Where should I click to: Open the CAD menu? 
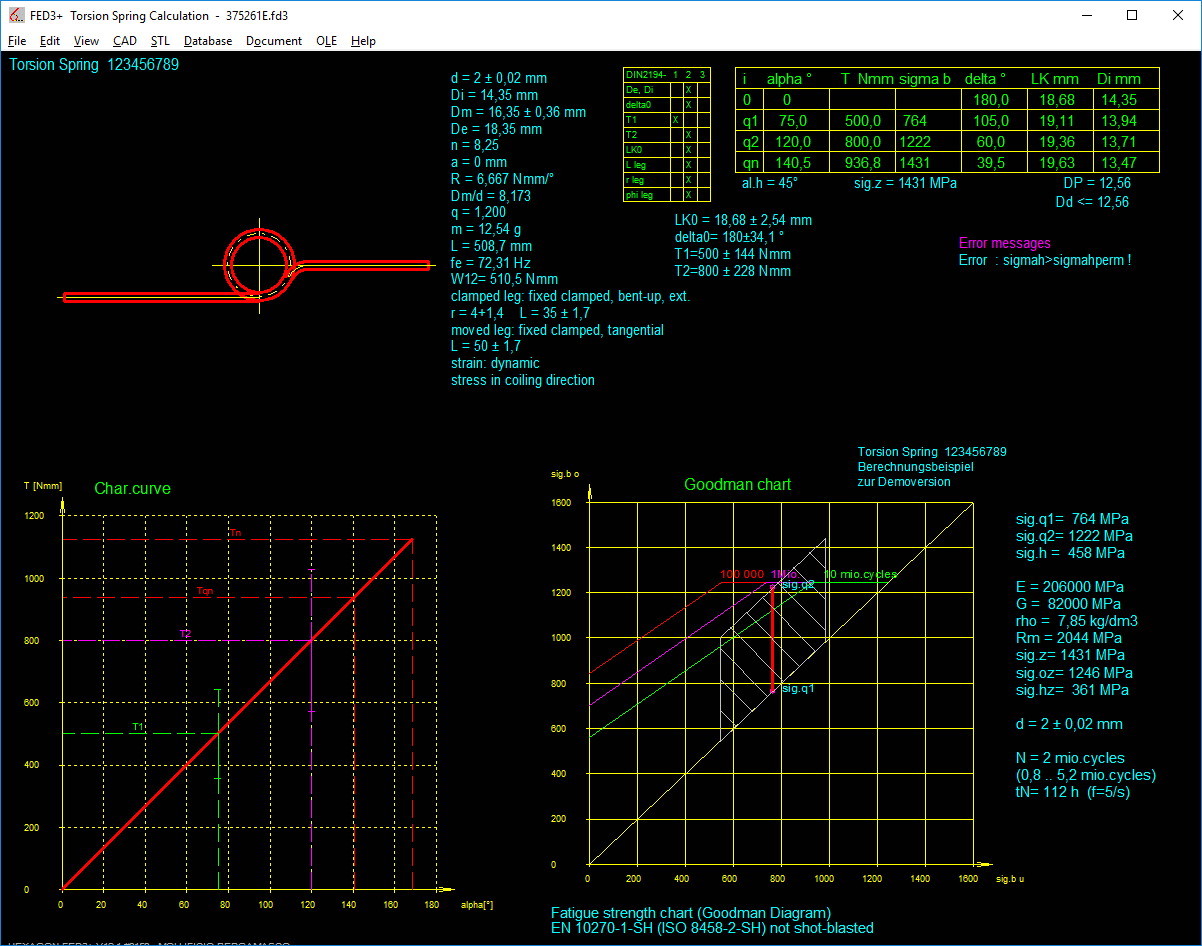tap(125, 41)
